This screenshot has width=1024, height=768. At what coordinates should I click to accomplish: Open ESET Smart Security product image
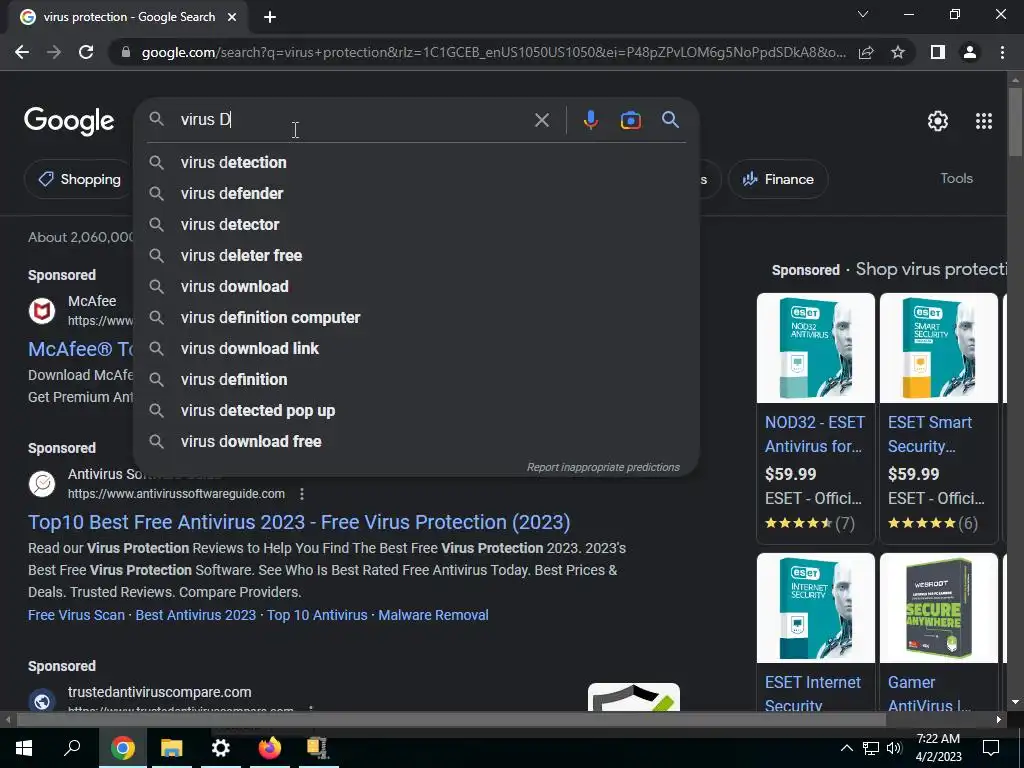[938, 348]
